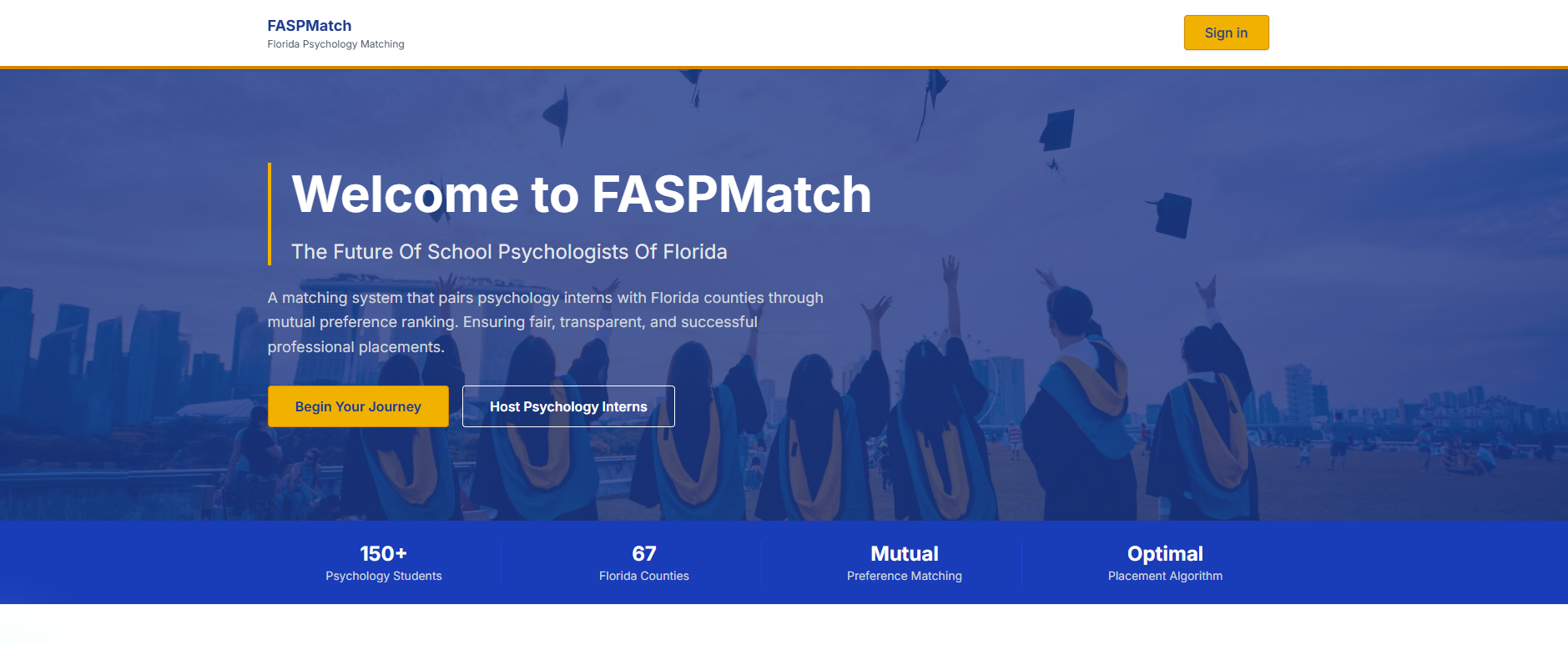Click the Sign in button
The height and width of the screenshot is (645, 1568).
(1224, 33)
